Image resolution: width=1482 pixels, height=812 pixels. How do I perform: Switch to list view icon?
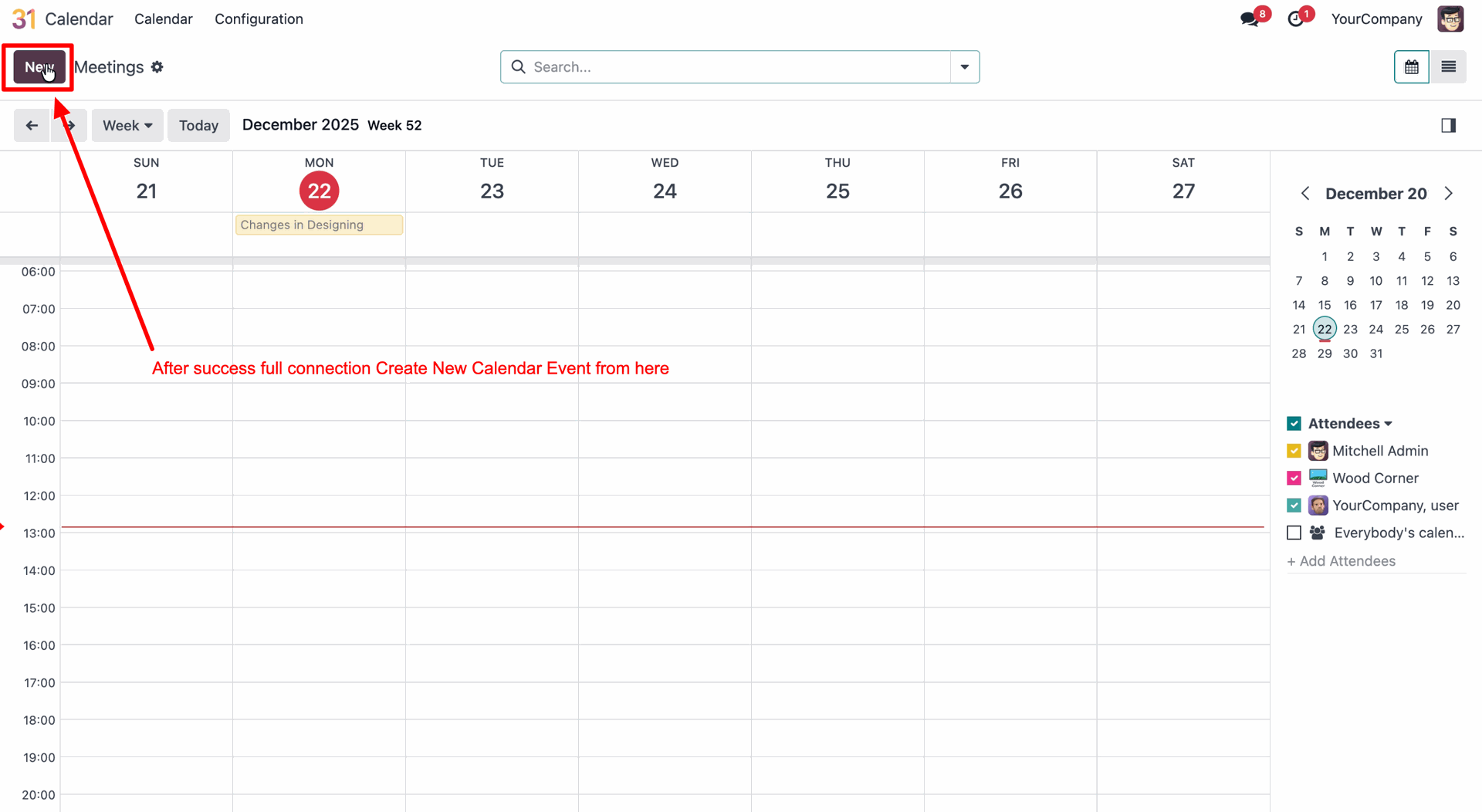pos(1448,67)
